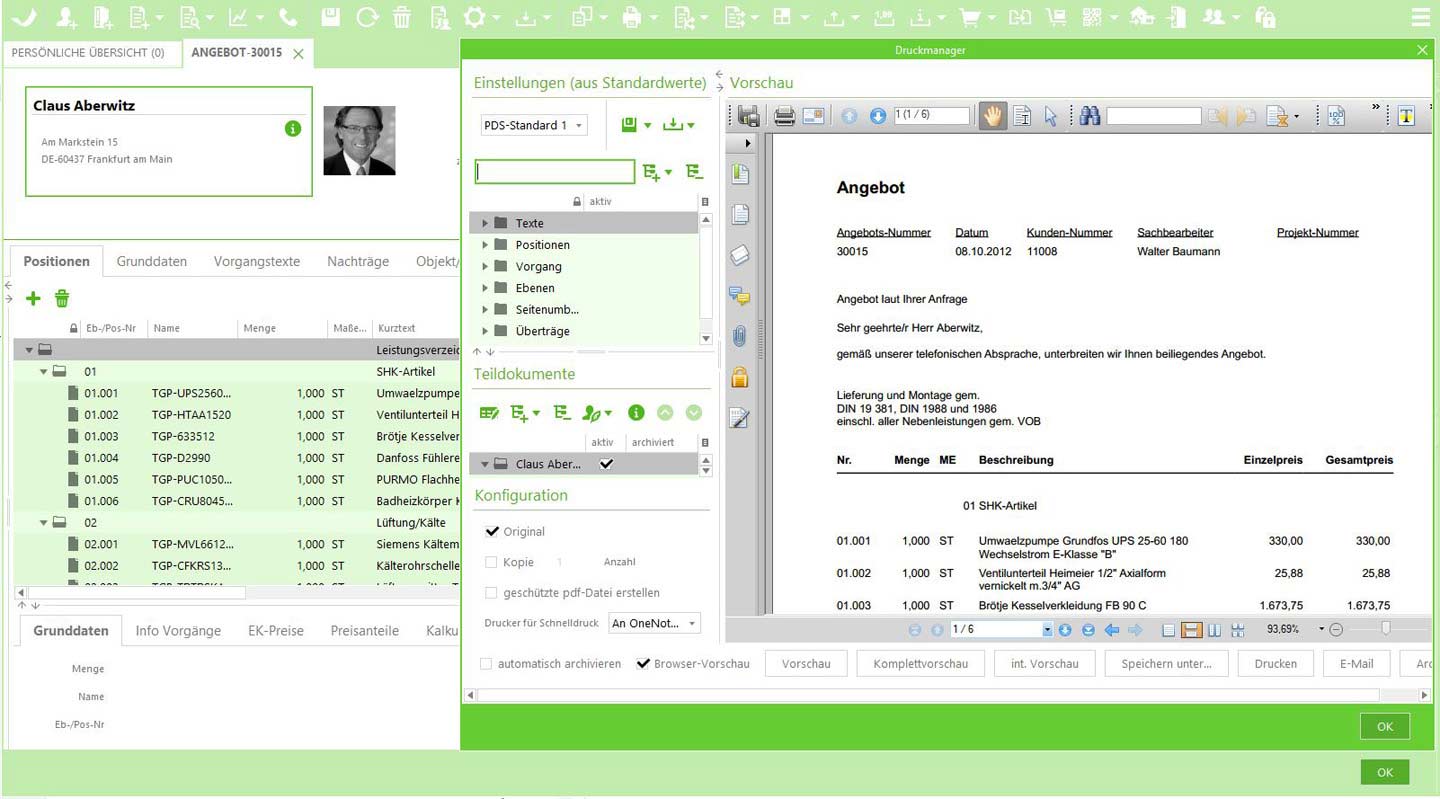Click the settings search input field
The height and width of the screenshot is (799, 1440).
coord(555,172)
